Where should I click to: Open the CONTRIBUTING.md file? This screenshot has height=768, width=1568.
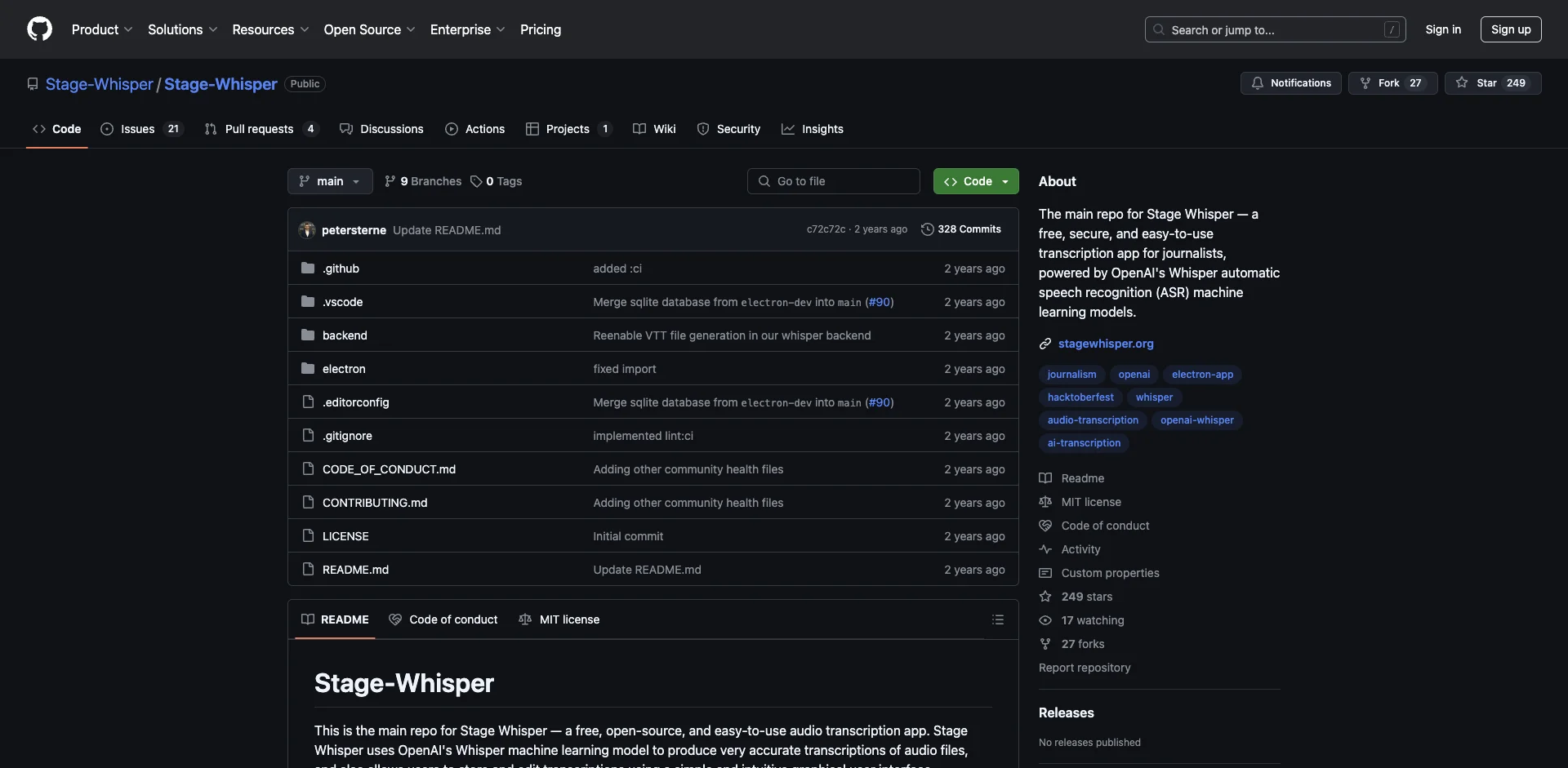[375, 503]
